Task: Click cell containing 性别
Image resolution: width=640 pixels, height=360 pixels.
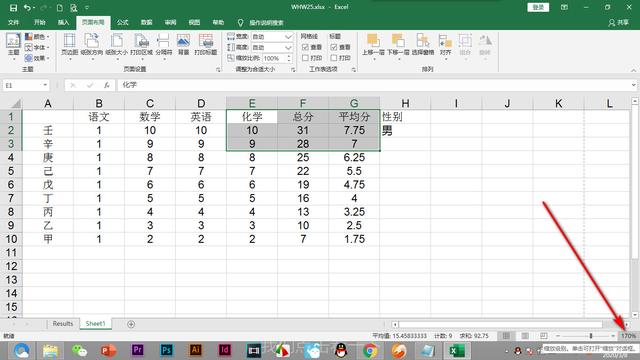Action: [x=405, y=117]
